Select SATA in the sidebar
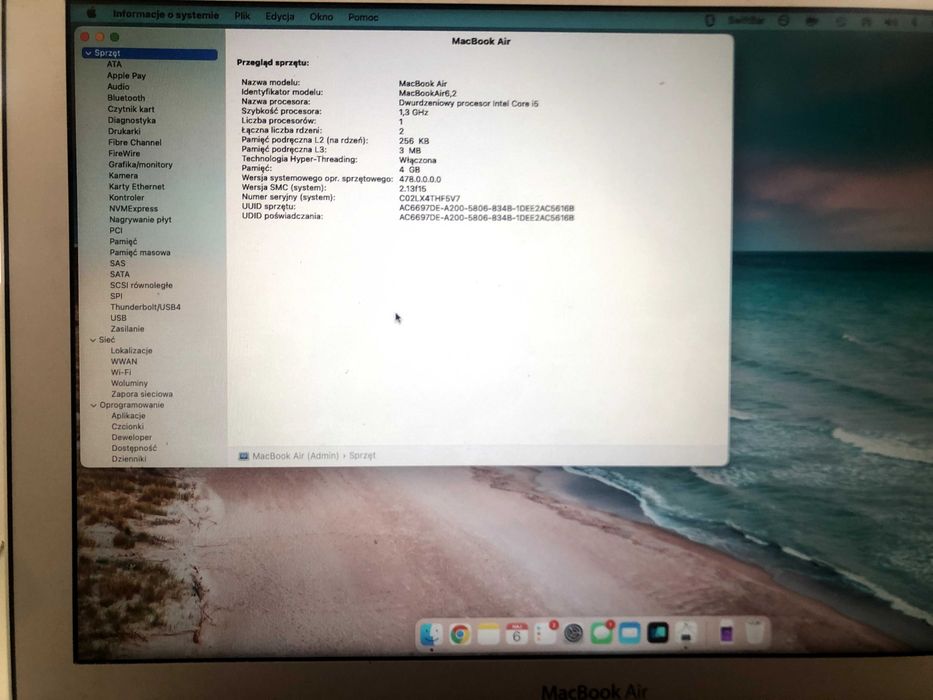 [x=120, y=274]
